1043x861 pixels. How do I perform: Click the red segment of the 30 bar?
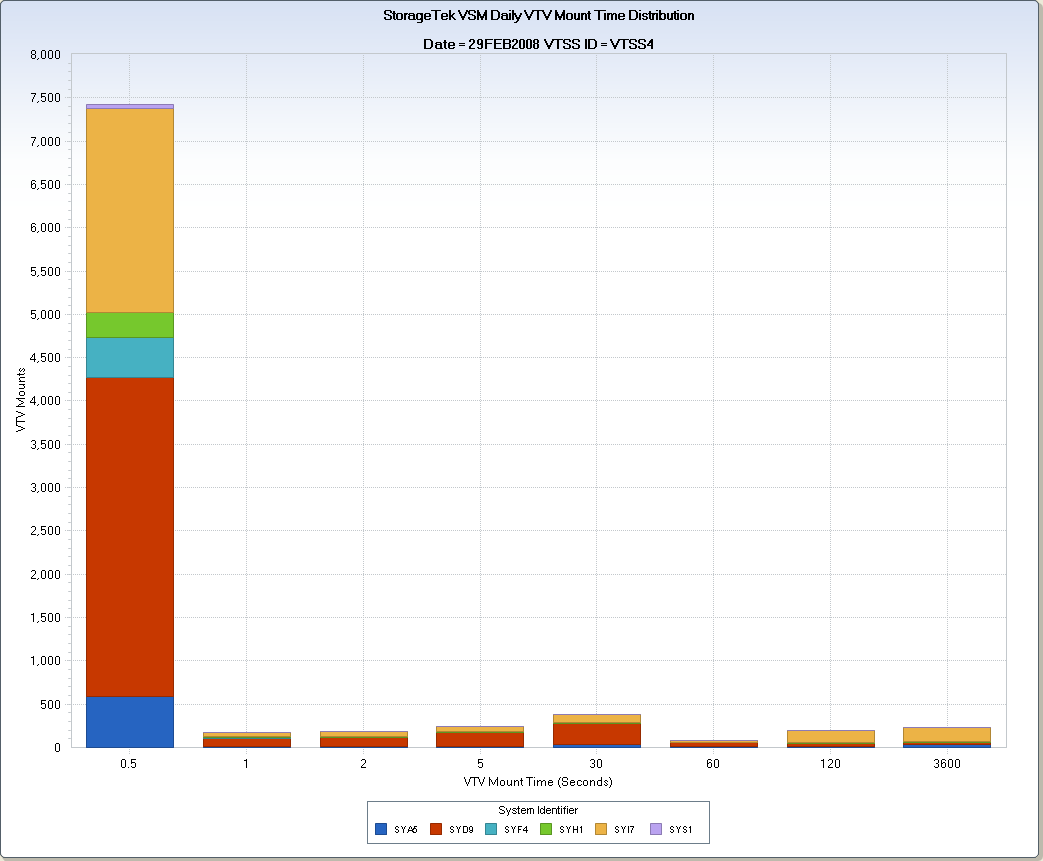tap(597, 734)
